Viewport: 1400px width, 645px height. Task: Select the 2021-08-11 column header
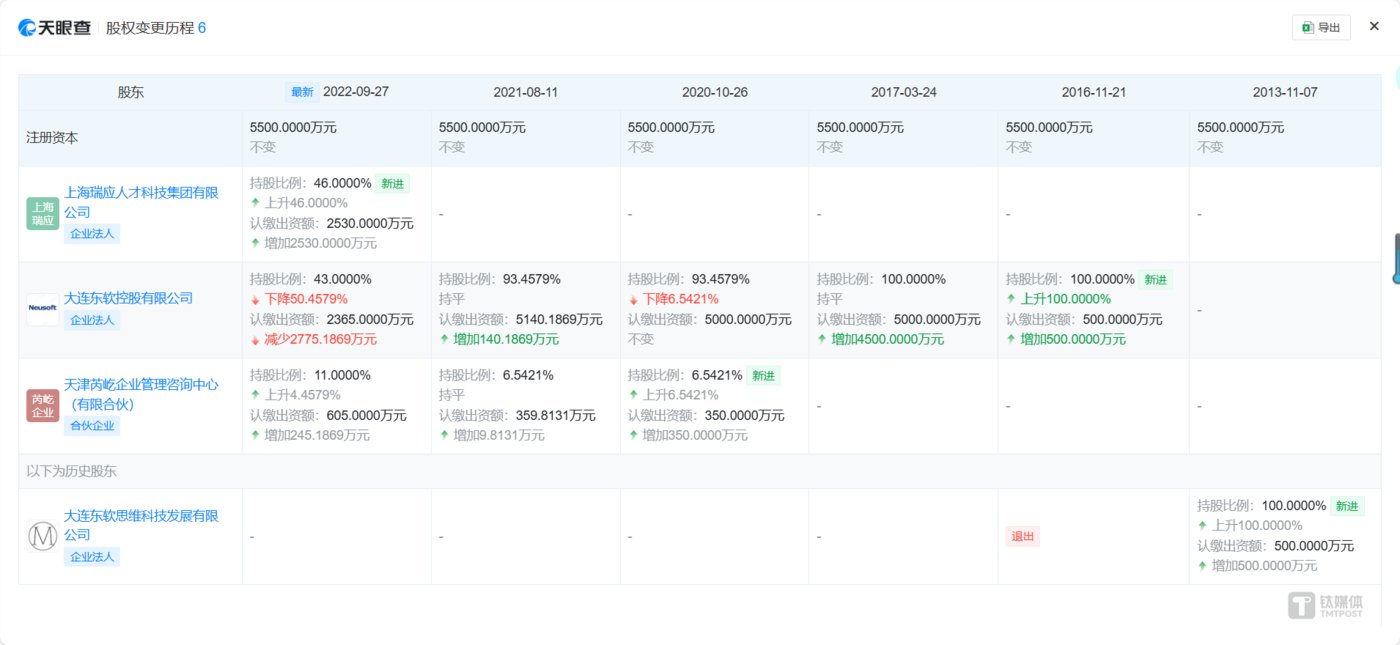525,91
